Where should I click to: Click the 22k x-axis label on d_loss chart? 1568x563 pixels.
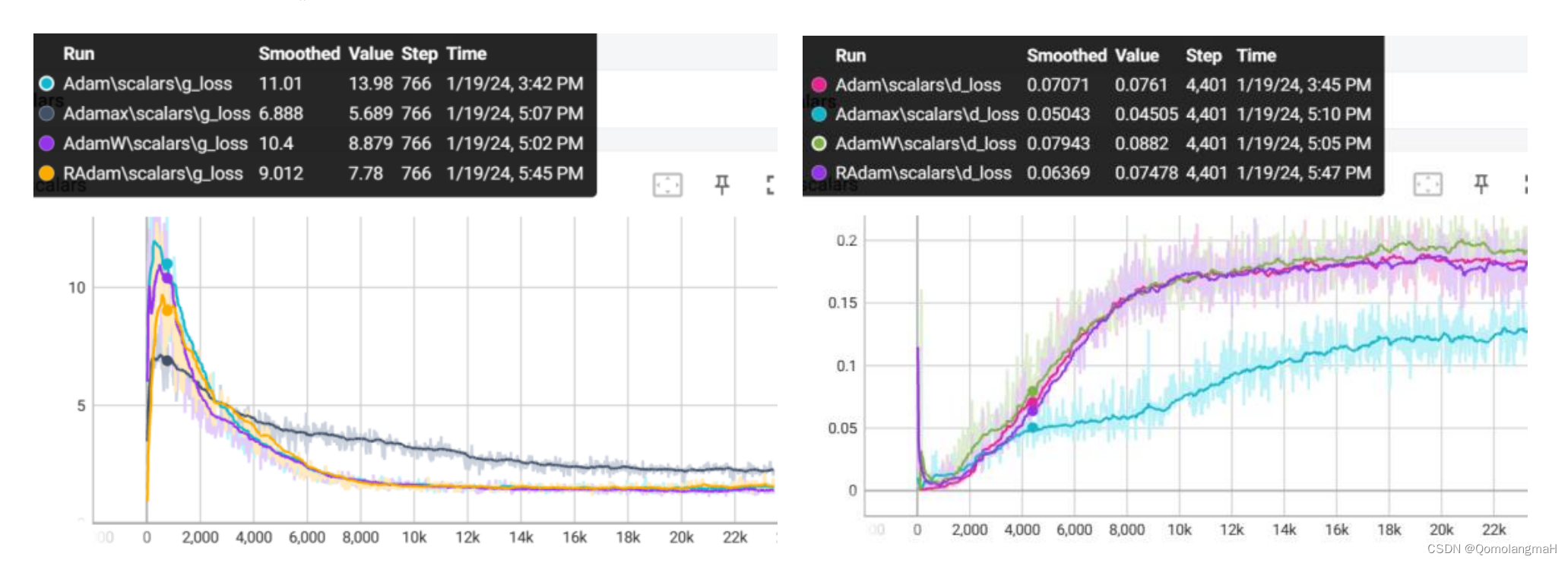click(1494, 530)
